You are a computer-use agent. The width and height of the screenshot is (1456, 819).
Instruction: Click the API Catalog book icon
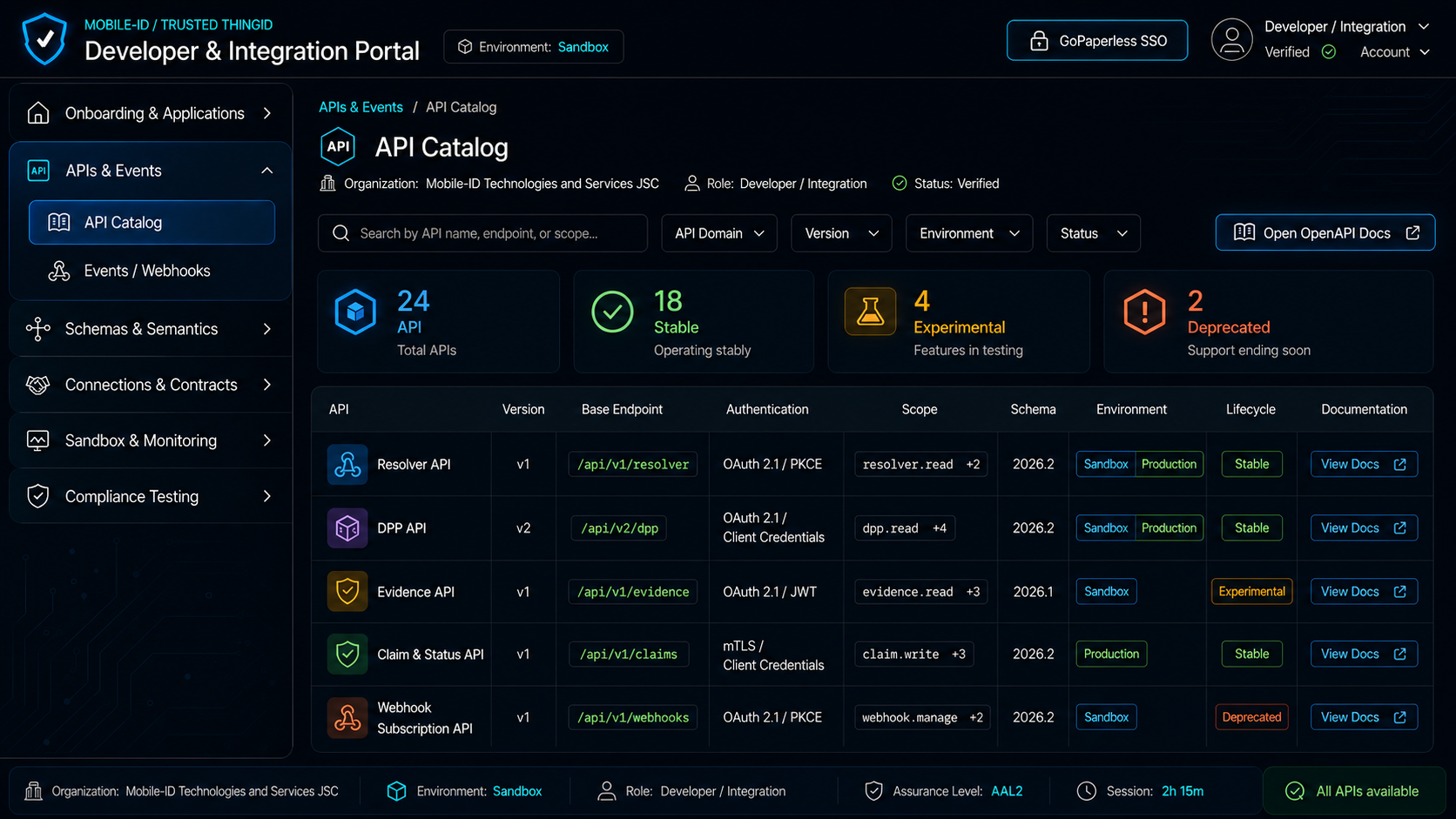[x=59, y=222]
